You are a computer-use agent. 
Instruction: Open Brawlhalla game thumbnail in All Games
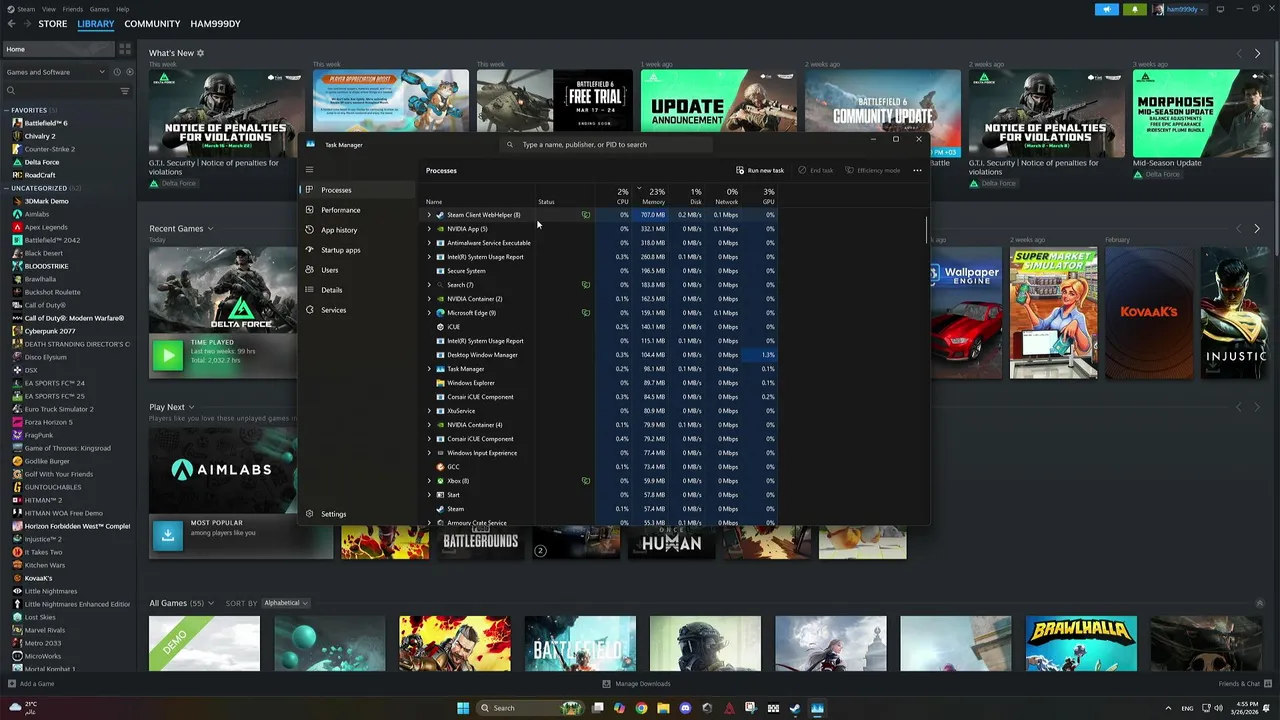1081,643
